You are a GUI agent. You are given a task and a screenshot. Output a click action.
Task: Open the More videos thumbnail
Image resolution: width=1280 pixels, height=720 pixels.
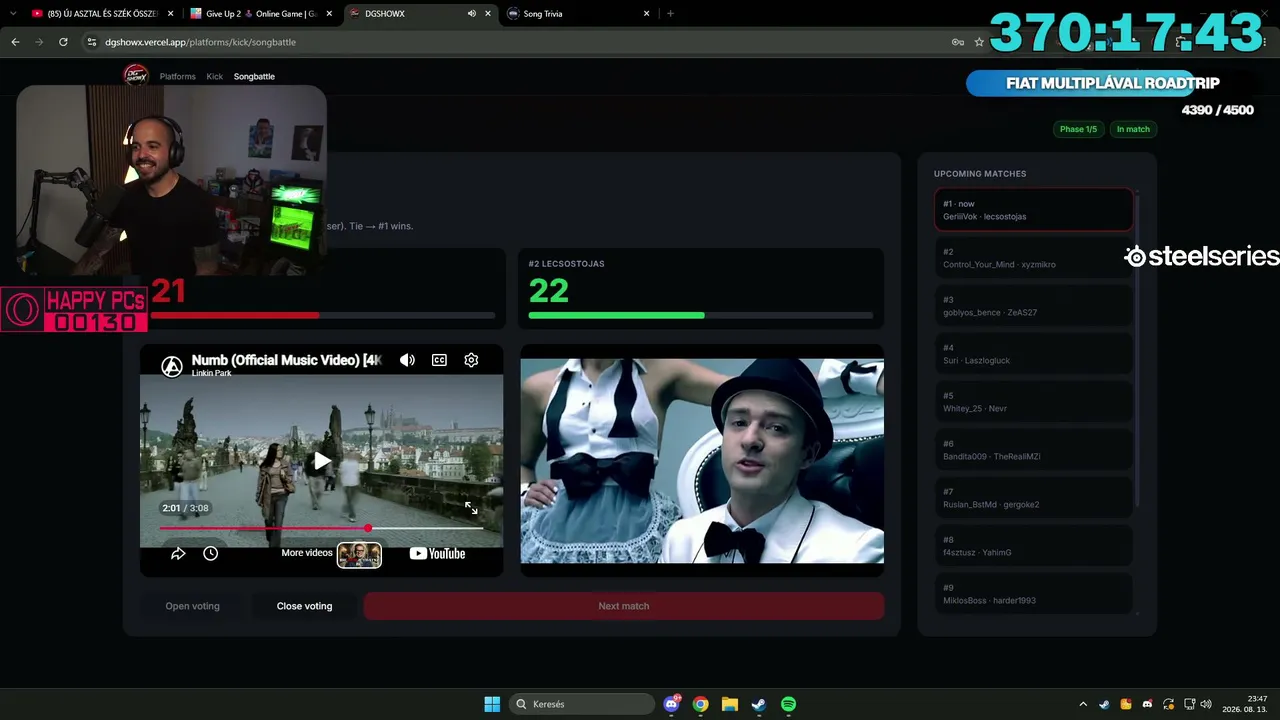click(x=359, y=554)
